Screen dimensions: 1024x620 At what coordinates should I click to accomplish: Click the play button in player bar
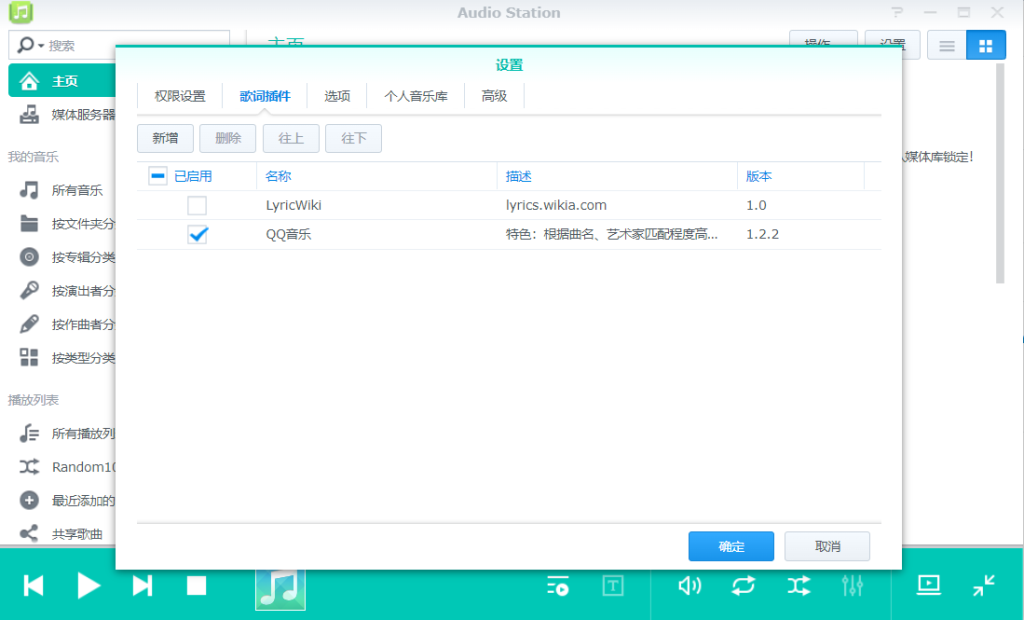[89, 585]
